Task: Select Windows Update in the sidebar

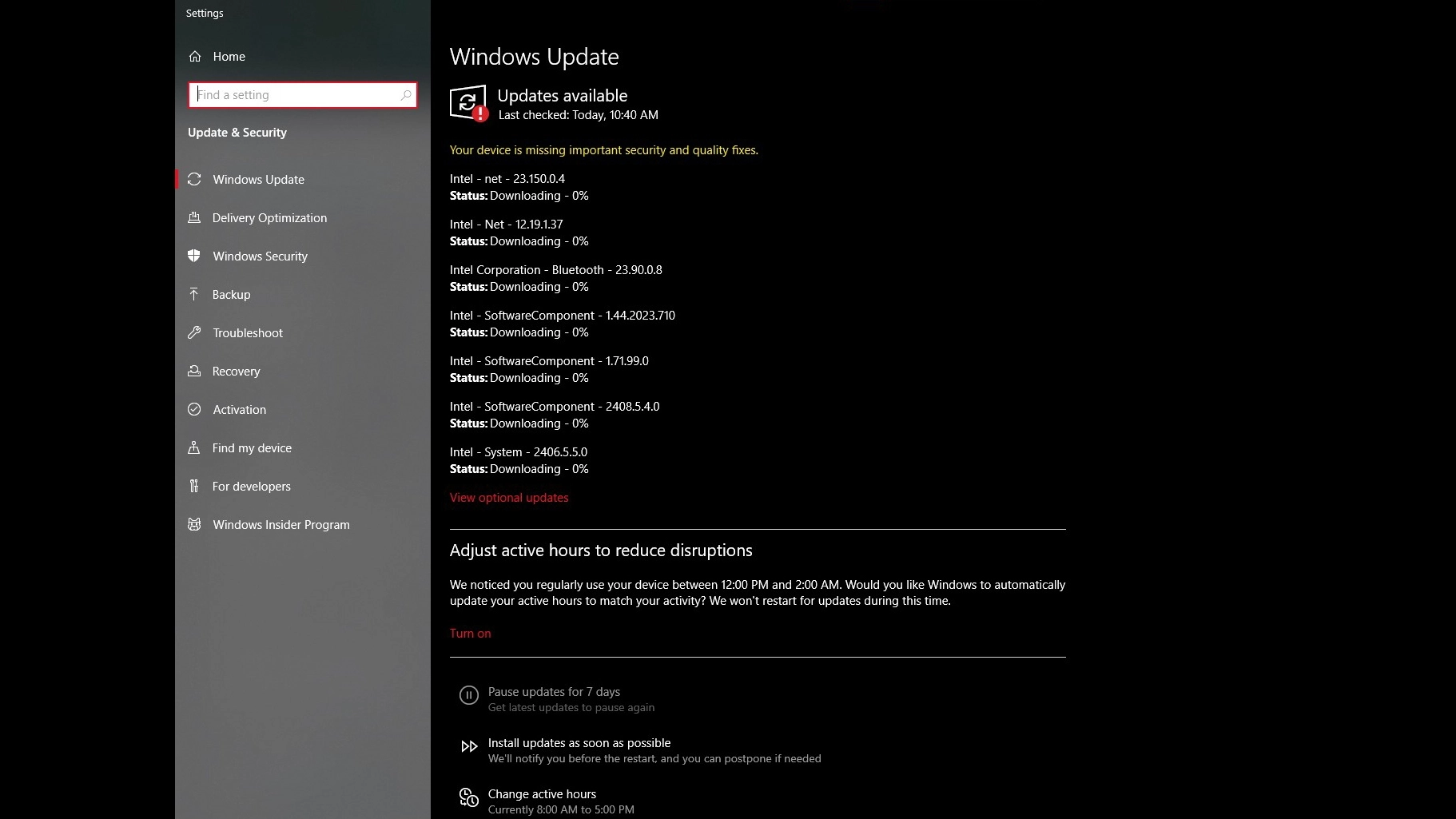Action: click(x=302, y=179)
